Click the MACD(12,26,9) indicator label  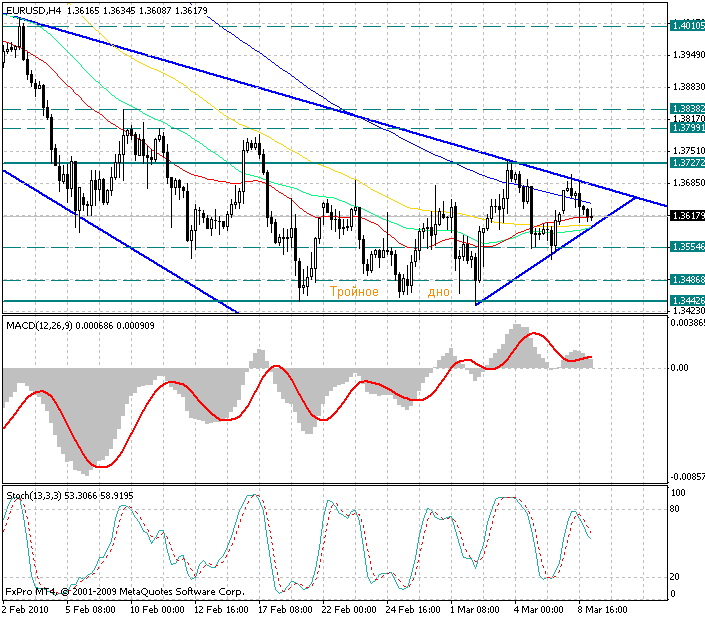[x=39, y=326]
